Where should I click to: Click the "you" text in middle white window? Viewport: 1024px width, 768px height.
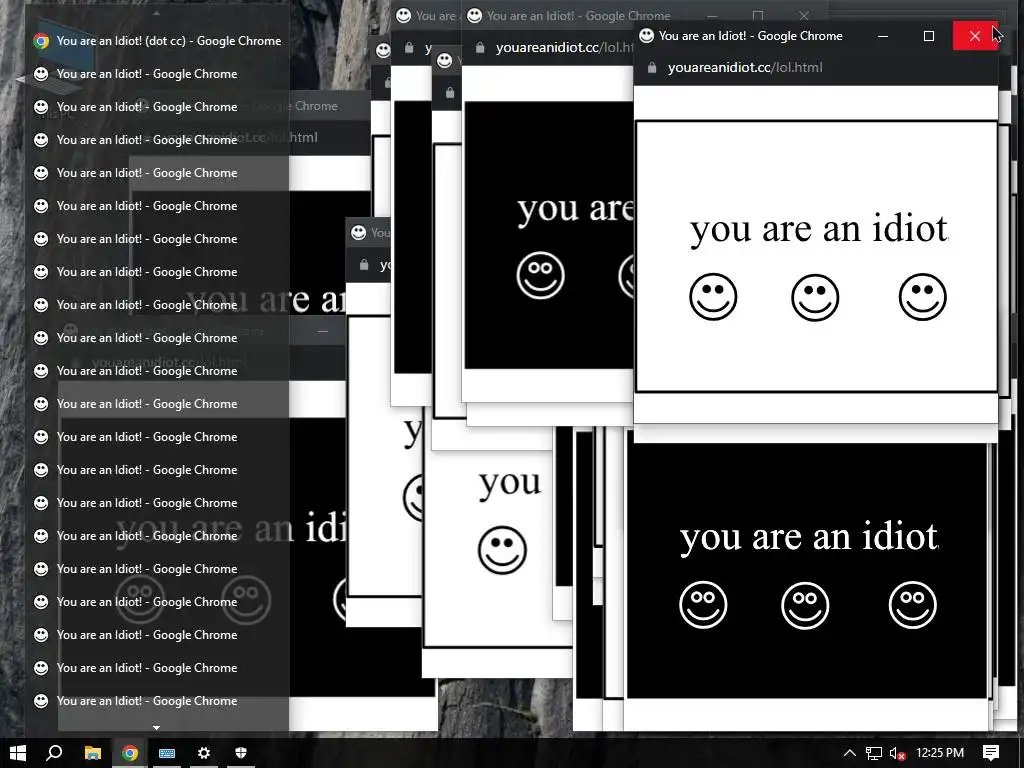tap(509, 484)
